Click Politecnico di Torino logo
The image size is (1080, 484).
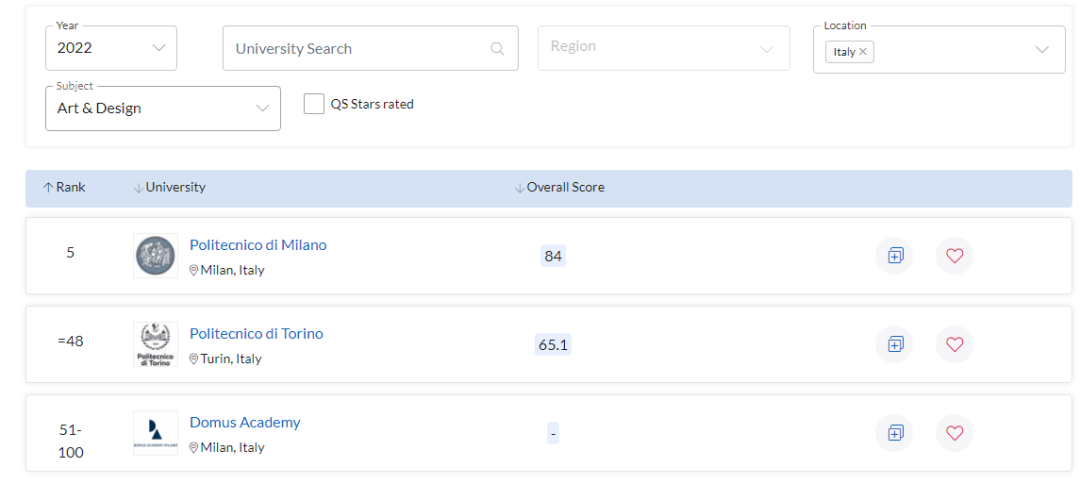(155, 344)
